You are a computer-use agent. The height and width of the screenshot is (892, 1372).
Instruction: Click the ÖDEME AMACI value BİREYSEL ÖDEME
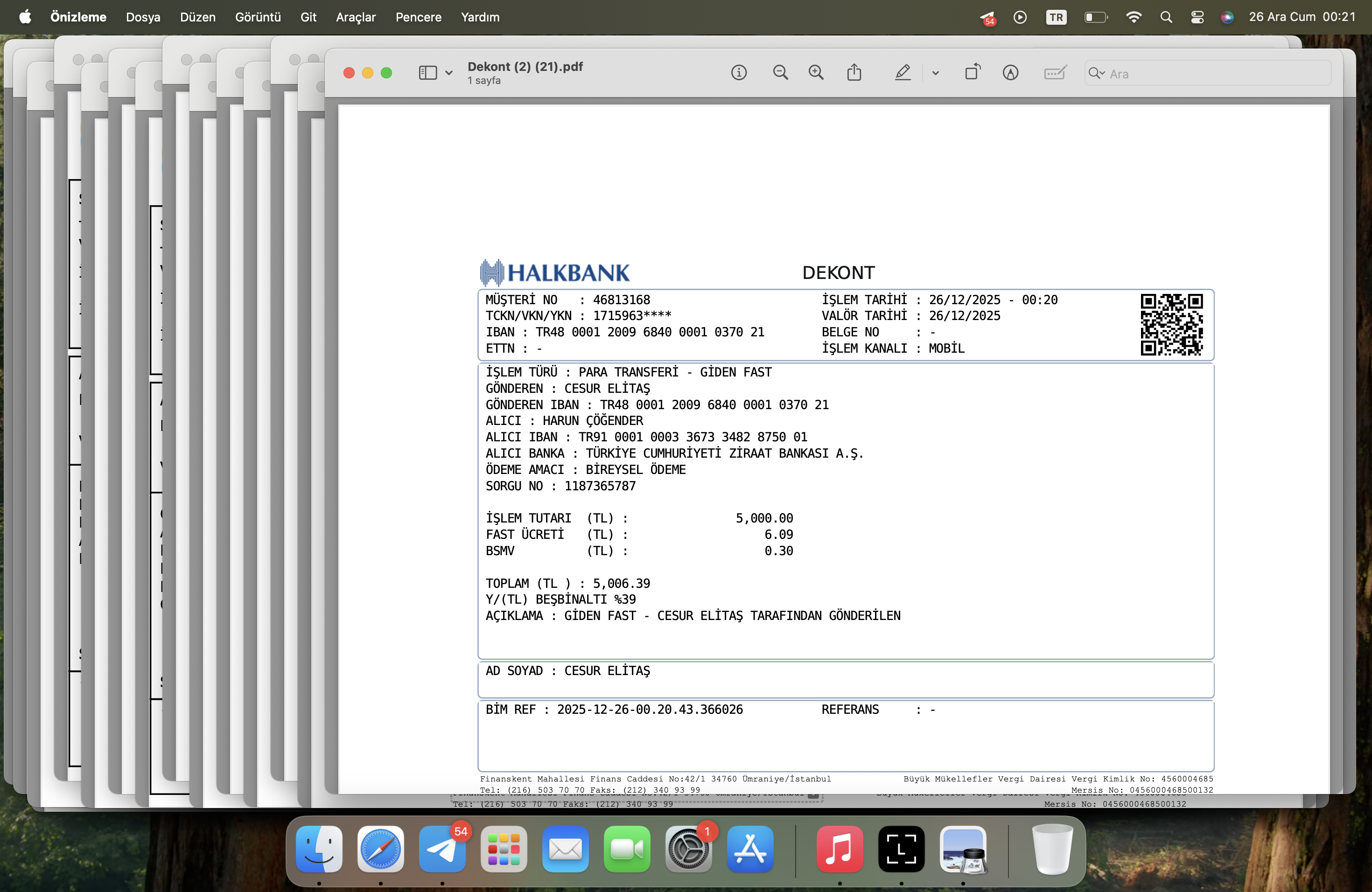[x=636, y=470]
